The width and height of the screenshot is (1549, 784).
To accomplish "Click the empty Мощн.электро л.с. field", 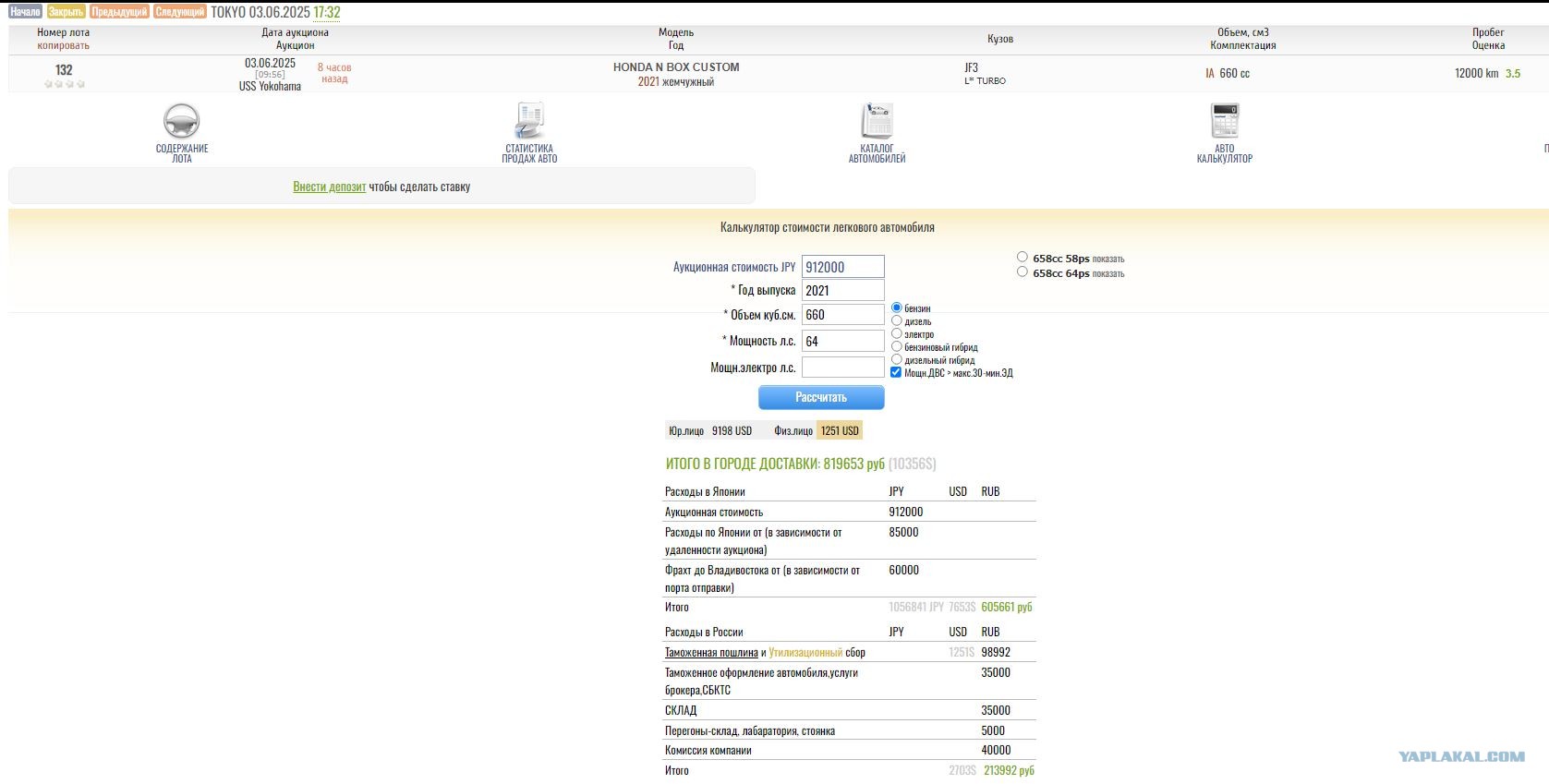I will click(x=843, y=368).
